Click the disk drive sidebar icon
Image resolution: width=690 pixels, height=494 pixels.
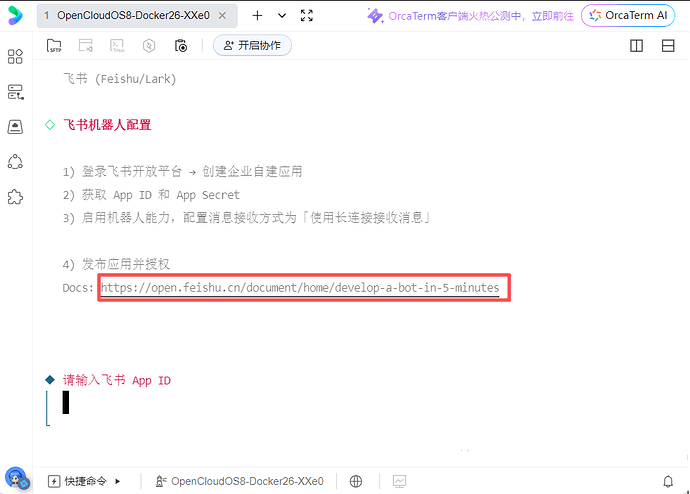click(x=15, y=127)
